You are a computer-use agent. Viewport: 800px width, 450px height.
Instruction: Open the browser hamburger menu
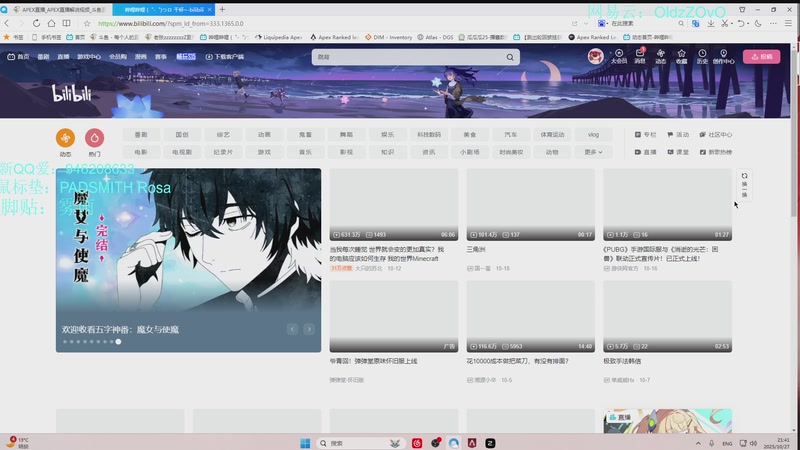click(788, 23)
